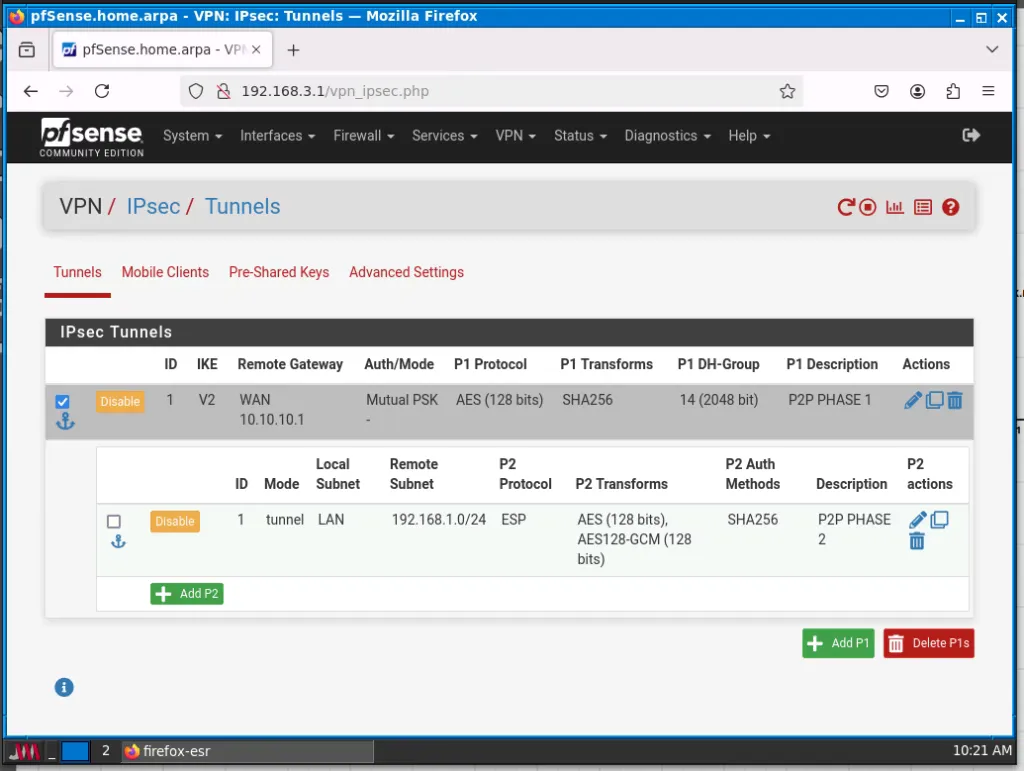This screenshot has width=1024, height=771.
Task: Edit the P2P PHASE 1 entry
Action: point(912,400)
